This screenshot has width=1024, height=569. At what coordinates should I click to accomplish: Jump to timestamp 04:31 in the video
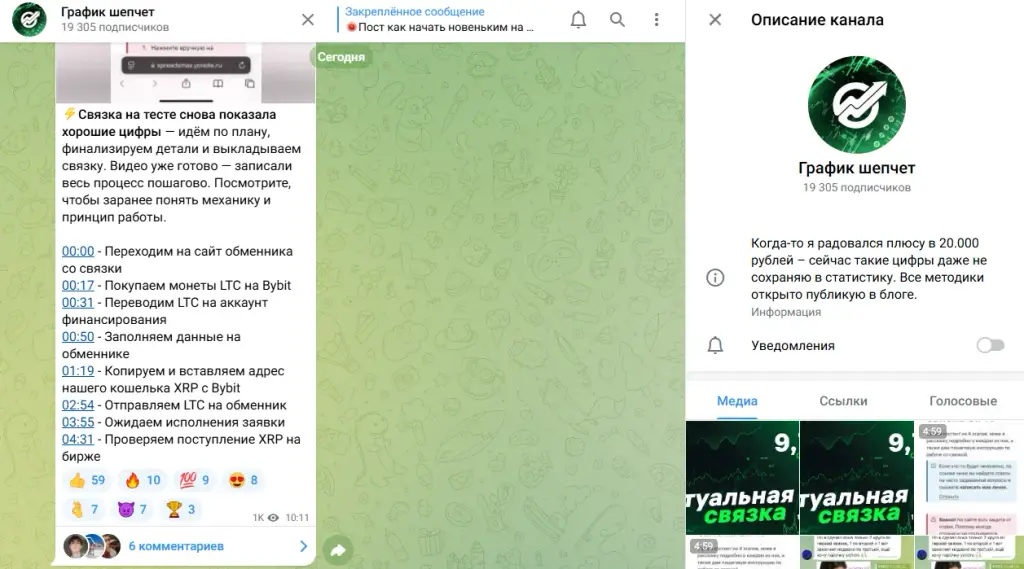(78, 439)
